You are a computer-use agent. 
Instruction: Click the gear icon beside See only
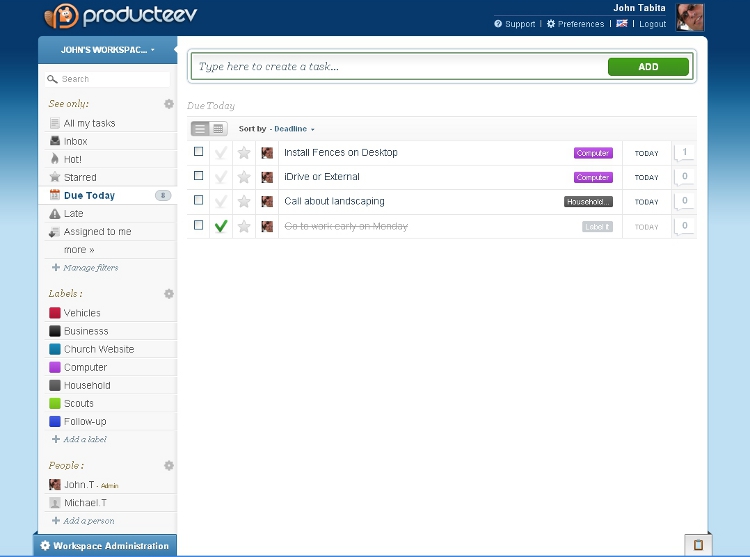[x=169, y=104]
